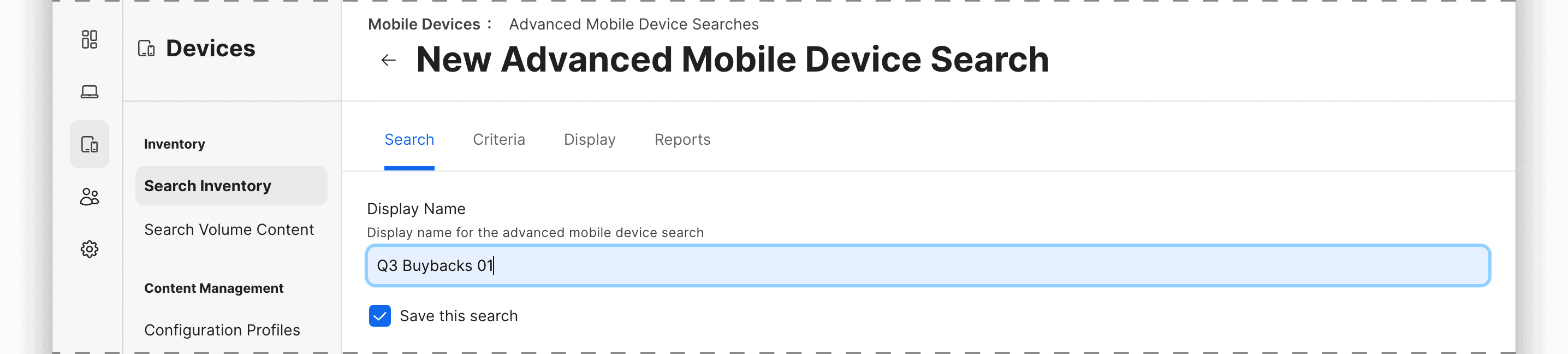Click the back arrow beside page title
Screen dimensions: 1568x354
coord(388,60)
